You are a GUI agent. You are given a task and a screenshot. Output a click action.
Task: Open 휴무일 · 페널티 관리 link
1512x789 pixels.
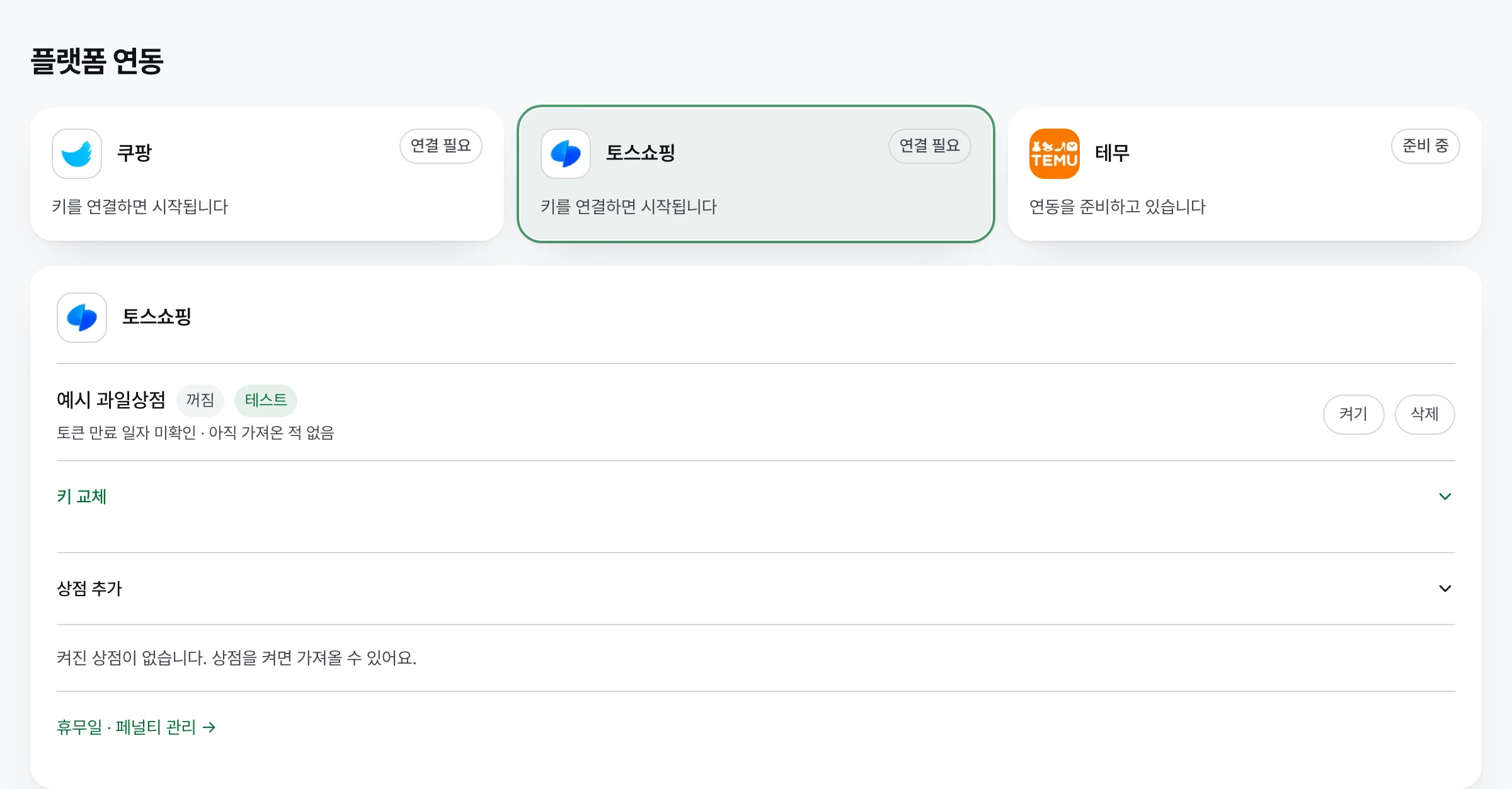(137, 727)
